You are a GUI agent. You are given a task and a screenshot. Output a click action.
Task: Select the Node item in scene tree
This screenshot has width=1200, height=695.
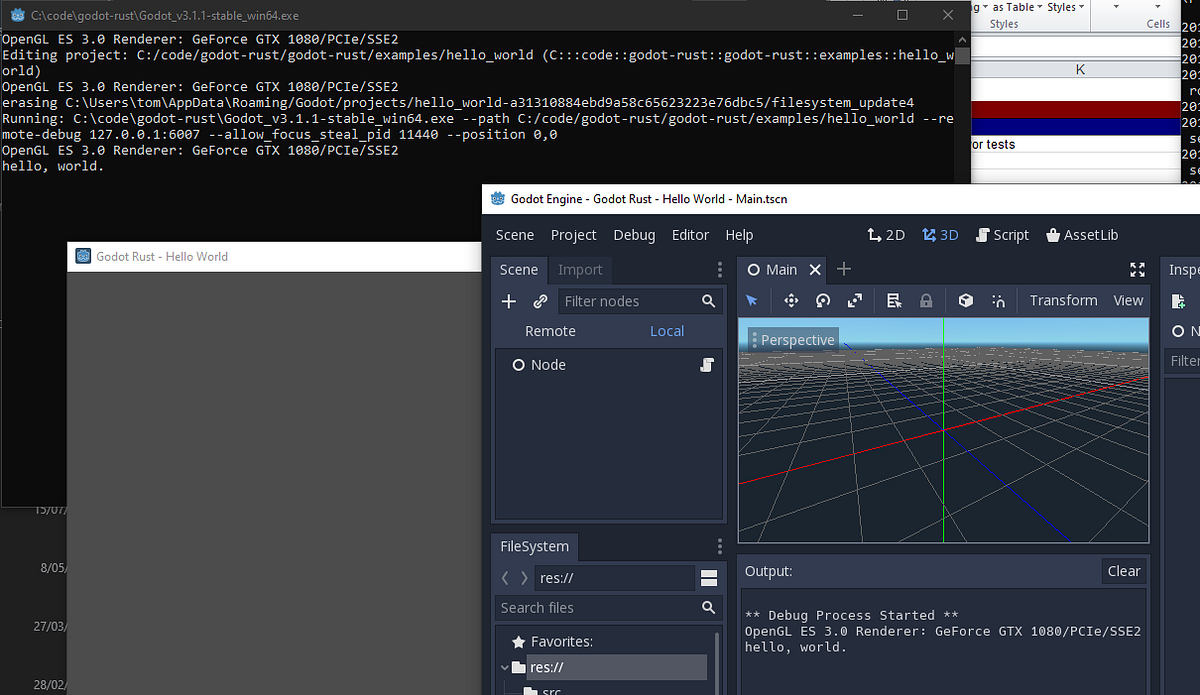pos(548,365)
